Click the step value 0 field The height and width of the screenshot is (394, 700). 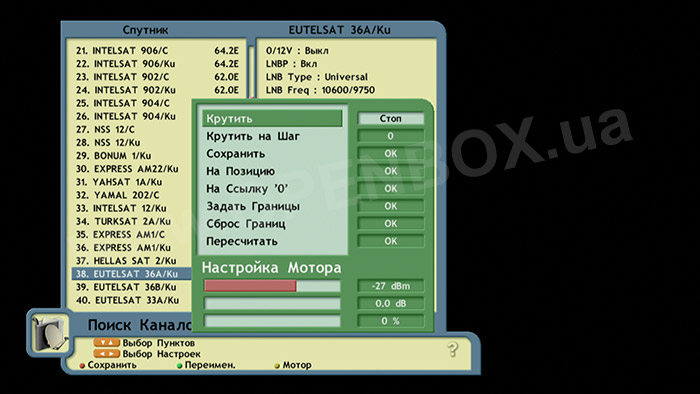click(x=391, y=136)
